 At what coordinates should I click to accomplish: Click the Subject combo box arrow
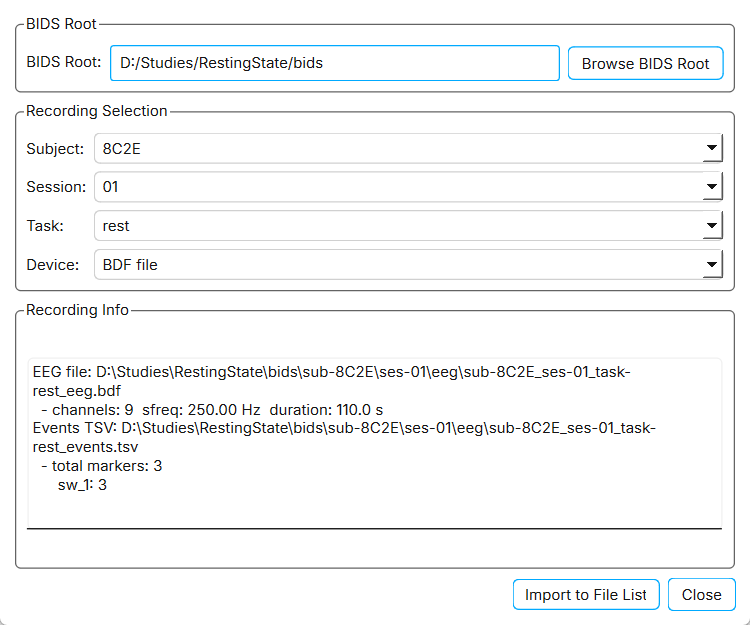point(712,148)
